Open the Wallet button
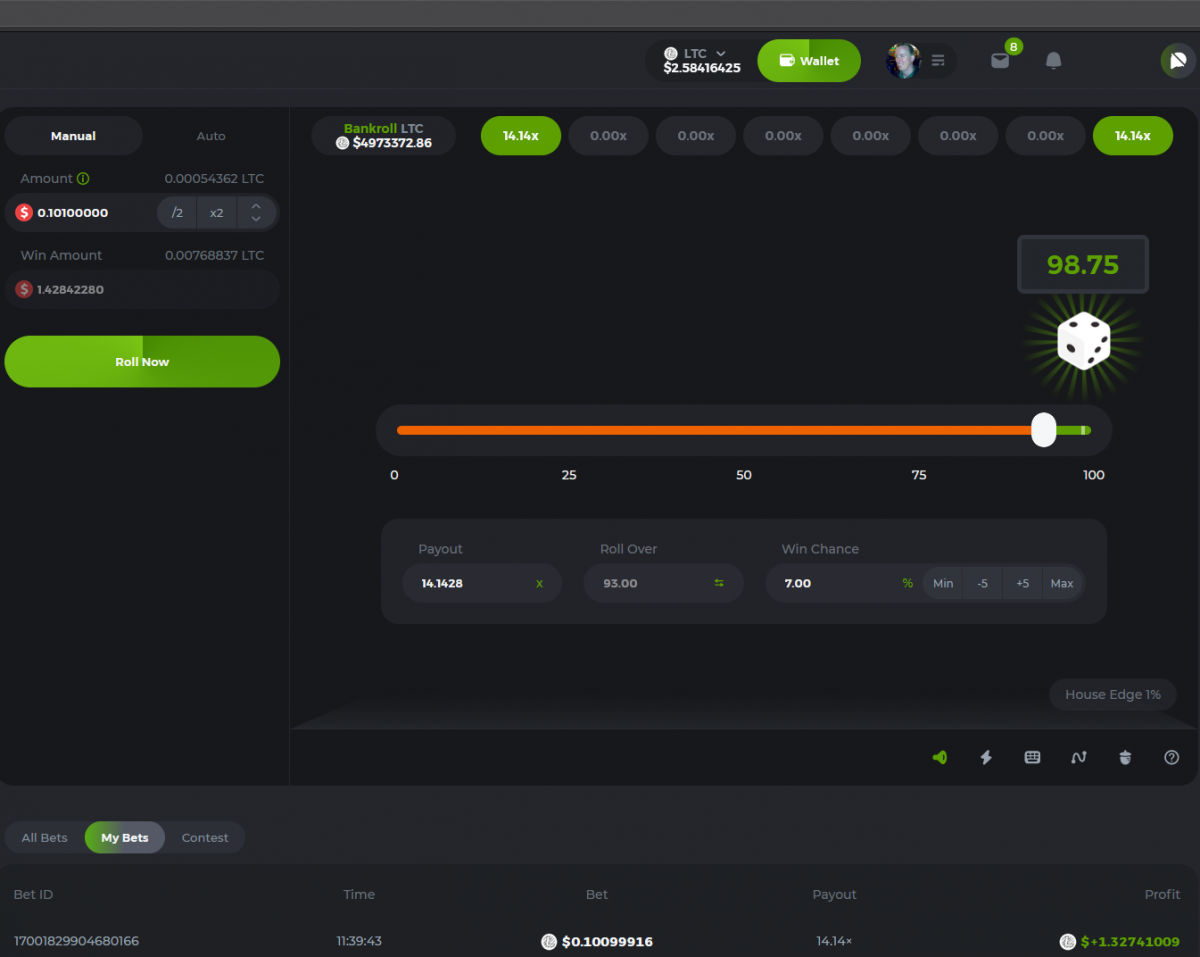Screen dimensions: 1200x957 (x=808, y=61)
